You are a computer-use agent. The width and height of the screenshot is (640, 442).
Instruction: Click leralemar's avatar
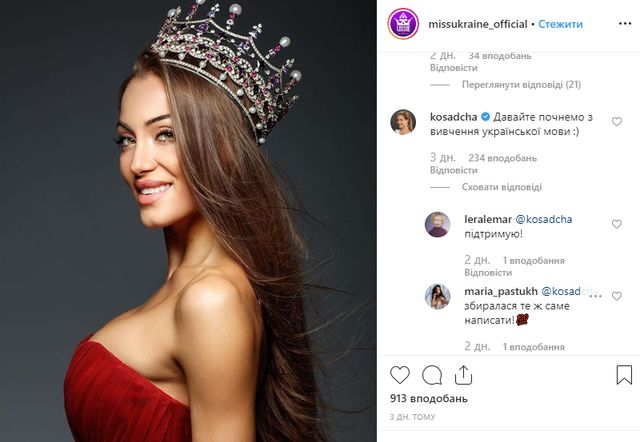point(437,224)
